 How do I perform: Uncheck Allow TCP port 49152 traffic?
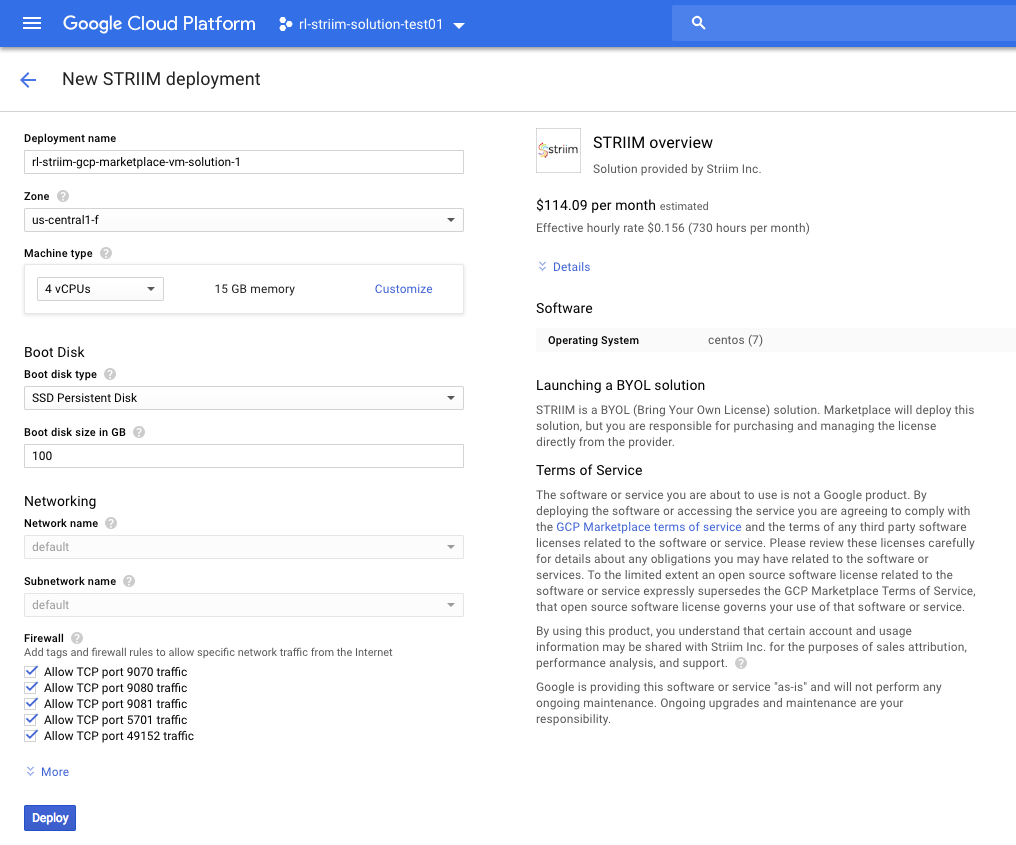31,735
